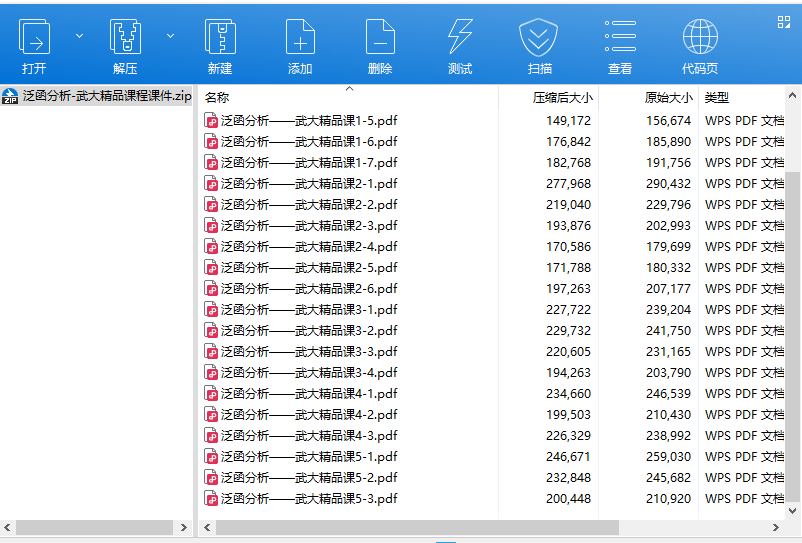This screenshot has width=802, height=543.
Task: Click the PDF icon of the 5-3.pdf row
Action: tap(211, 498)
